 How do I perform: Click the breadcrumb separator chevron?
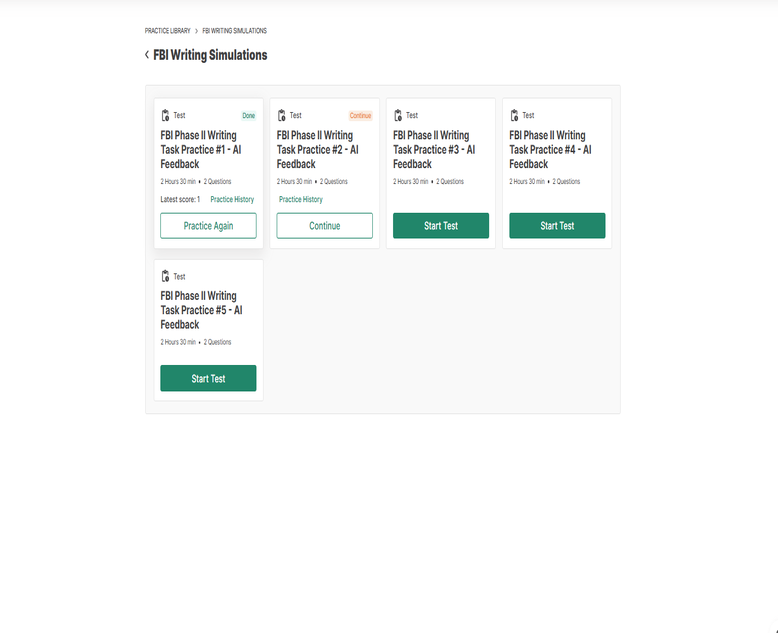pyautogui.click(x=196, y=31)
